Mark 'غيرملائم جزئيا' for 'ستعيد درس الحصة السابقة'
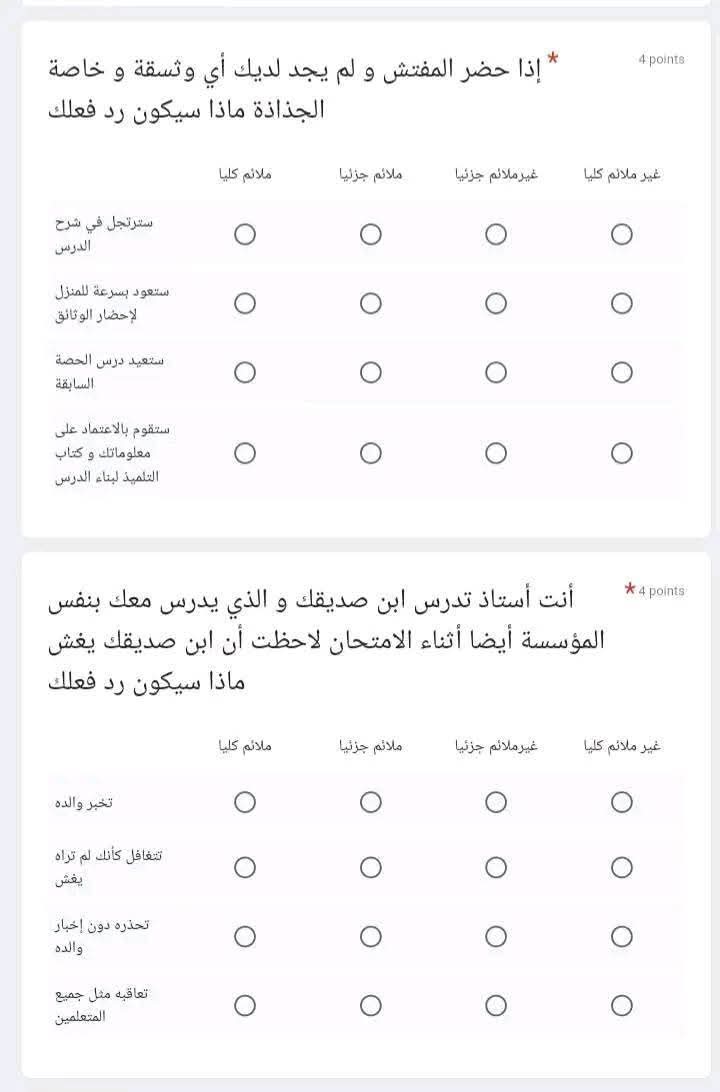The width and height of the screenshot is (720, 1092). pos(496,372)
